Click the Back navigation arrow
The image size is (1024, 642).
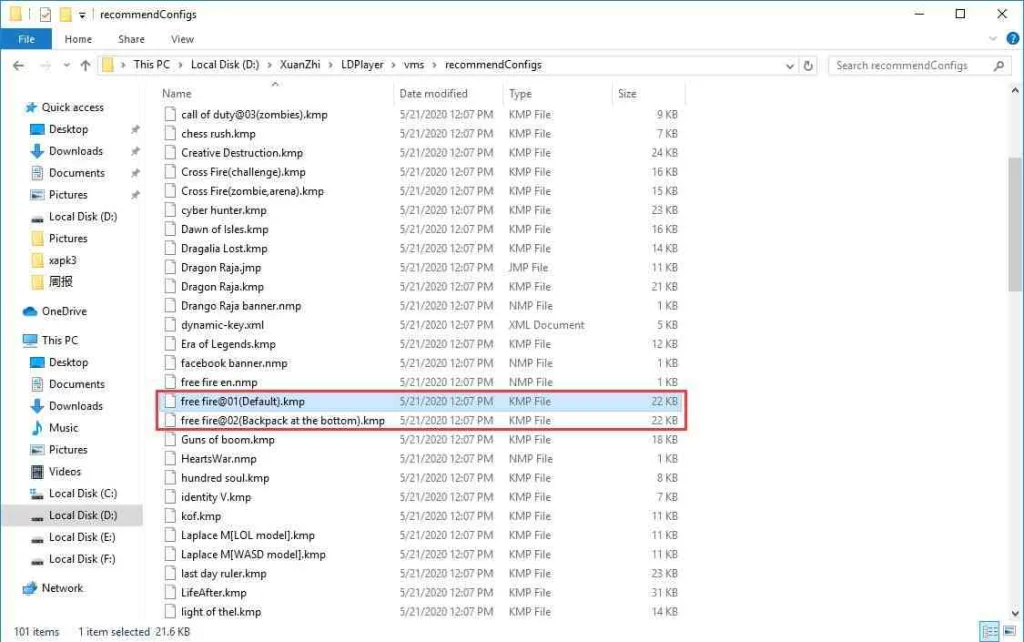(18, 65)
